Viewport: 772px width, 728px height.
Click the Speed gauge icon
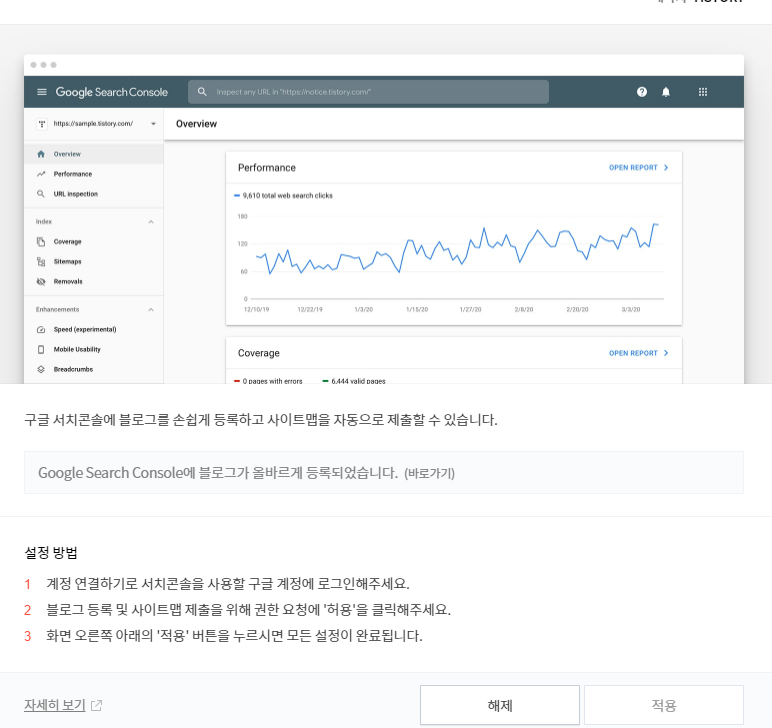[41, 329]
